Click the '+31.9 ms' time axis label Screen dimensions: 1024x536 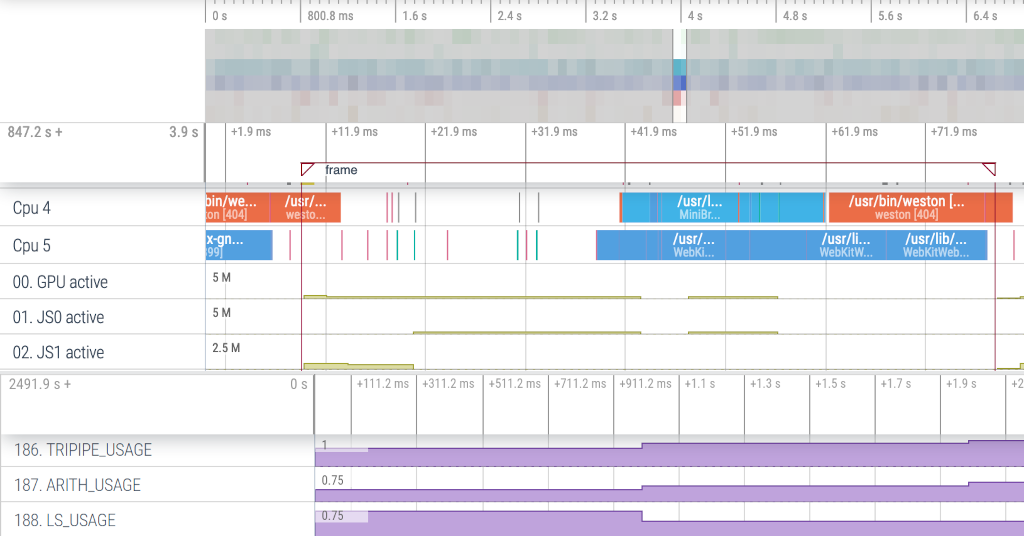(x=554, y=132)
